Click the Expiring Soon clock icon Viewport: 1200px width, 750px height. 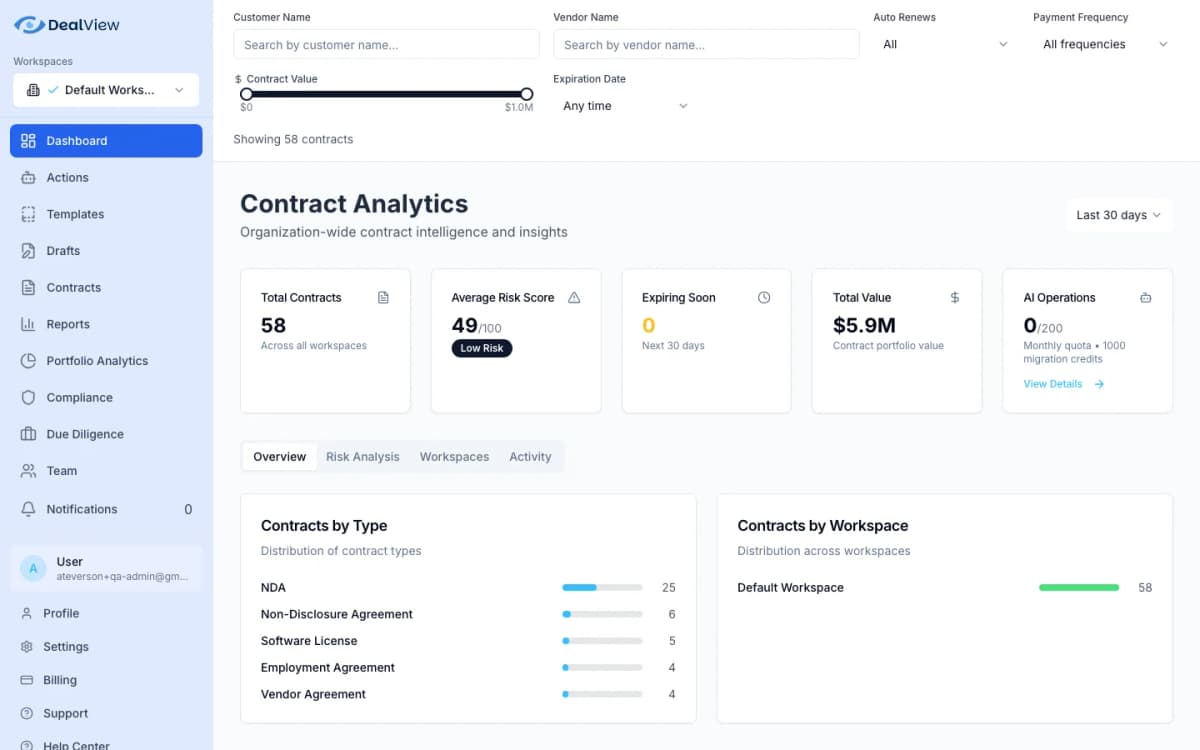[x=763, y=297]
